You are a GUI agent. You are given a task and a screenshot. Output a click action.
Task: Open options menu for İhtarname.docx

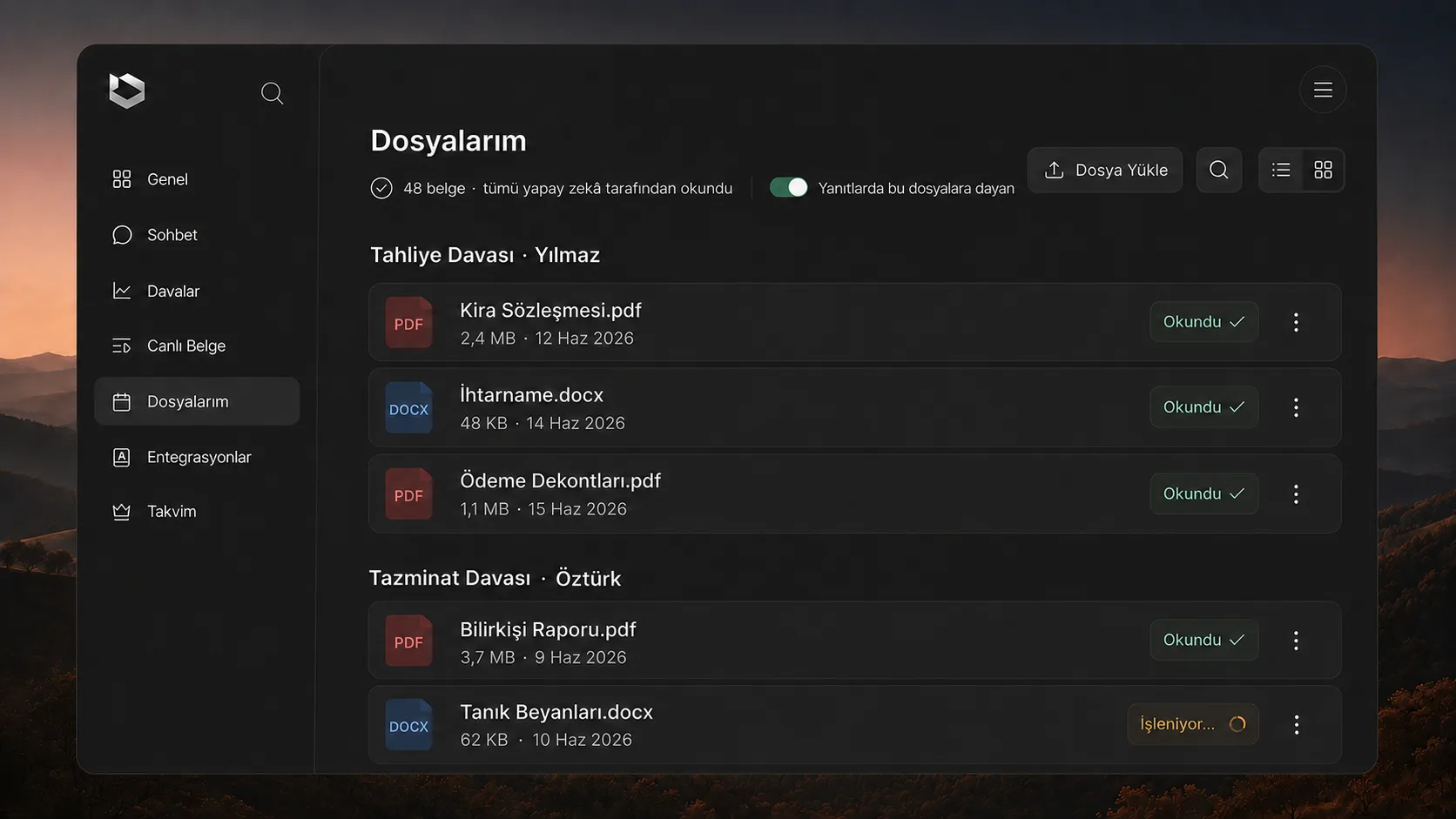tap(1296, 407)
